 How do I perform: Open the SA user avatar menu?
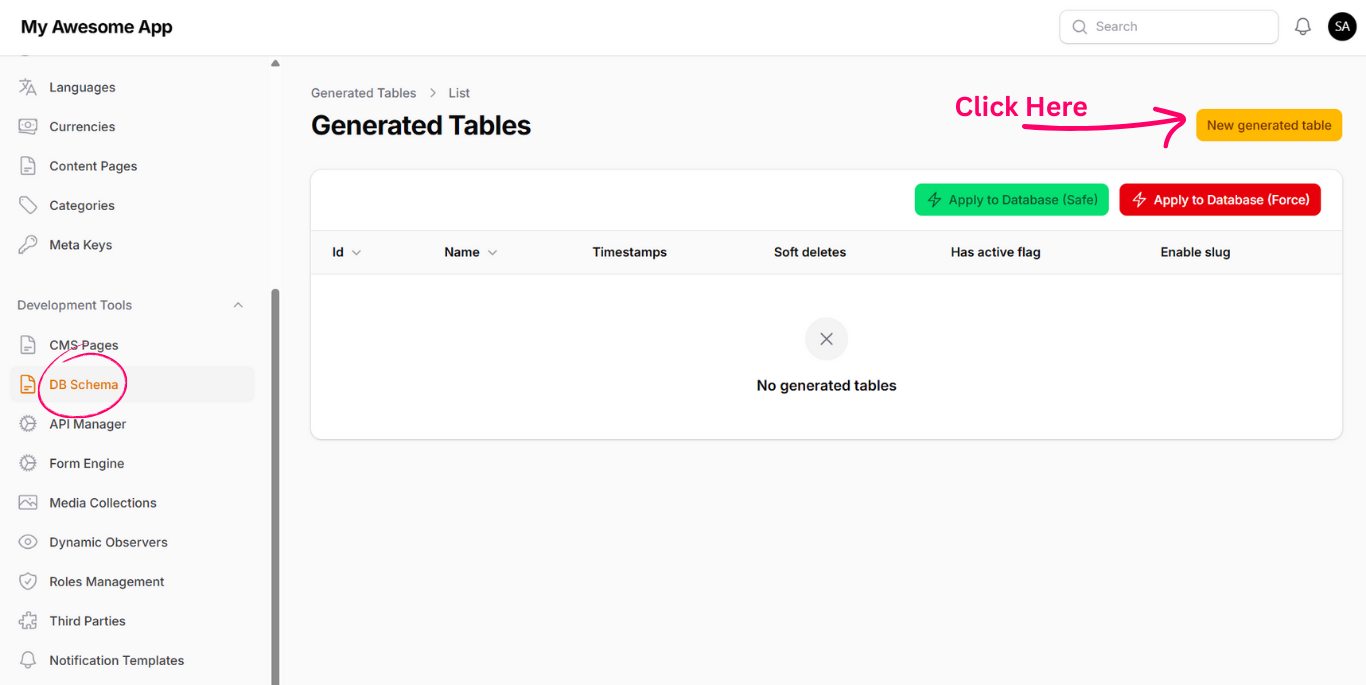tap(1341, 27)
